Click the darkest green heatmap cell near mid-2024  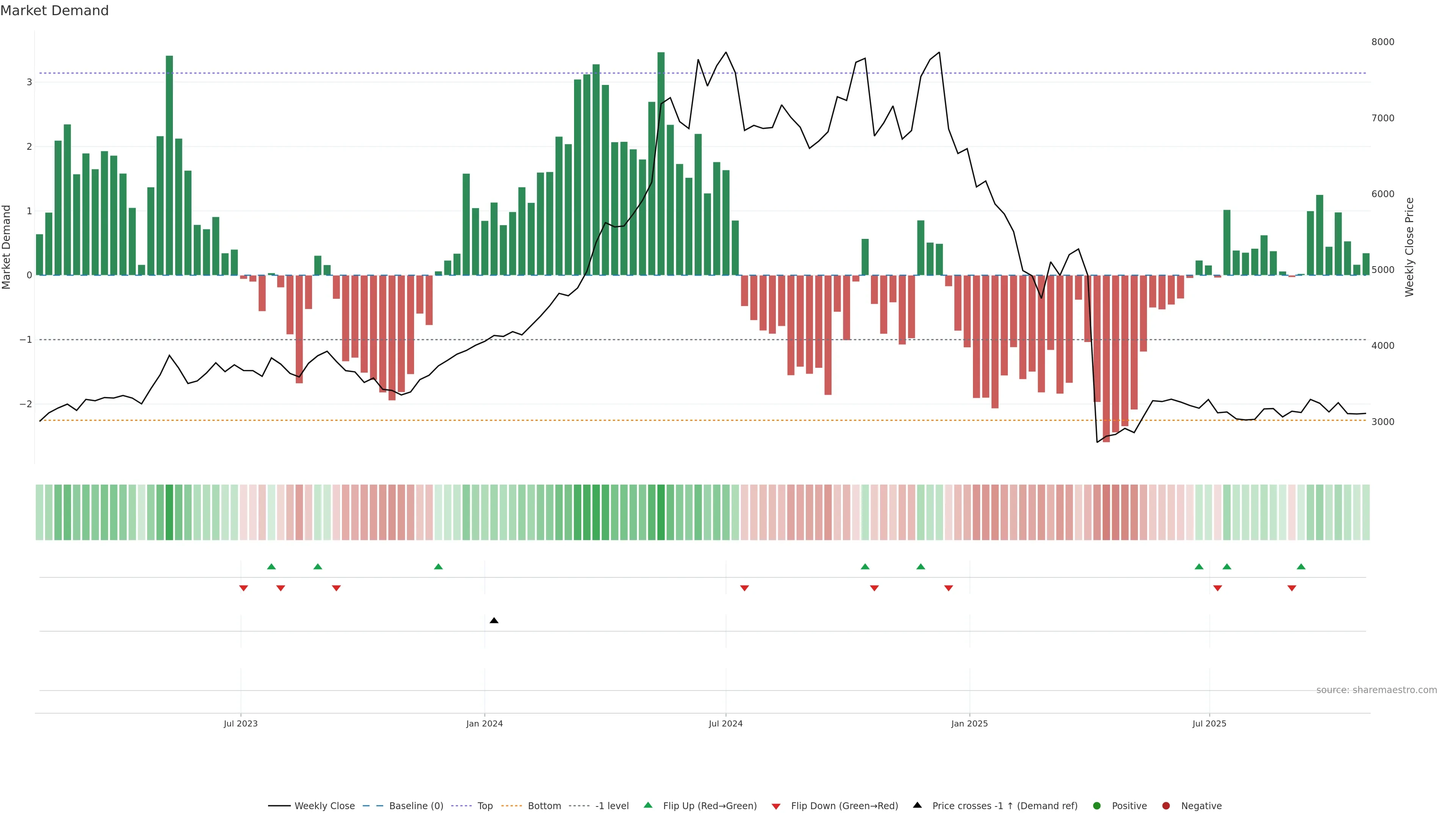[x=661, y=512]
